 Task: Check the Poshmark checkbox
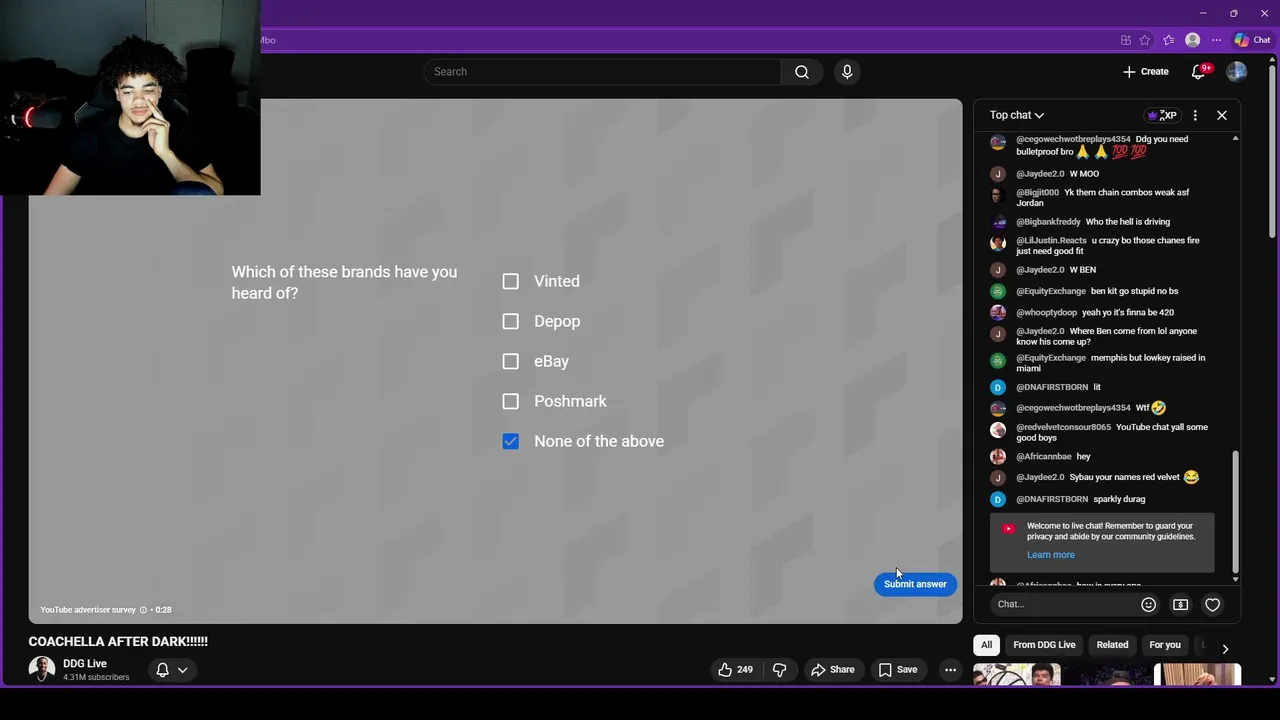(511, 401)
